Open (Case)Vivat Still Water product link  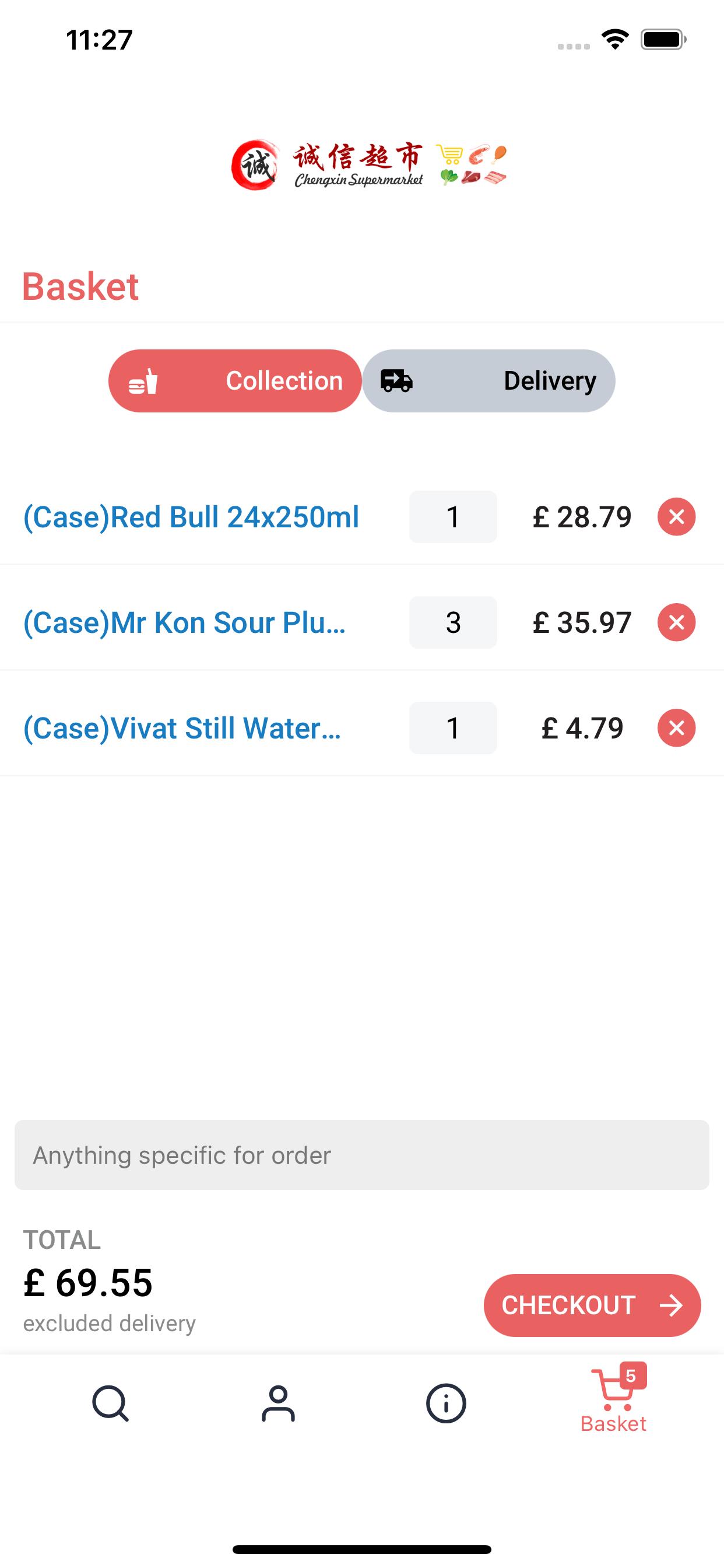pyautogui.click(x=182, y=729)
